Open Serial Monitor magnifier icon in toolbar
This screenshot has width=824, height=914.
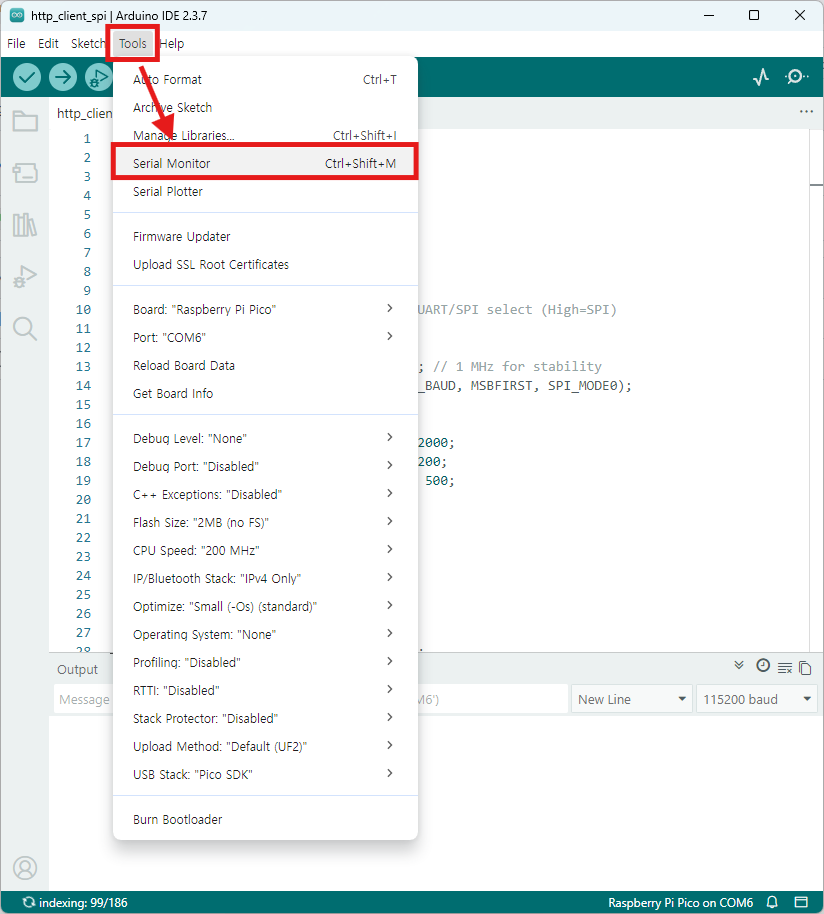pos(797,77)
